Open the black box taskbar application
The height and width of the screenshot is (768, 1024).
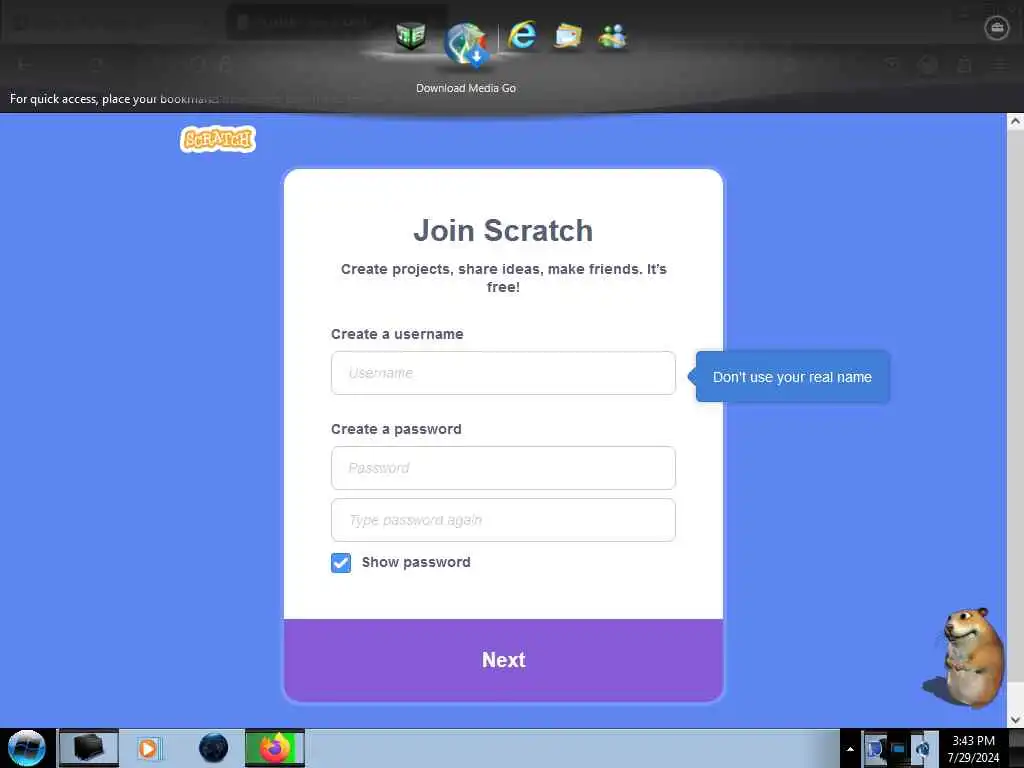click(x=89, y=748)
